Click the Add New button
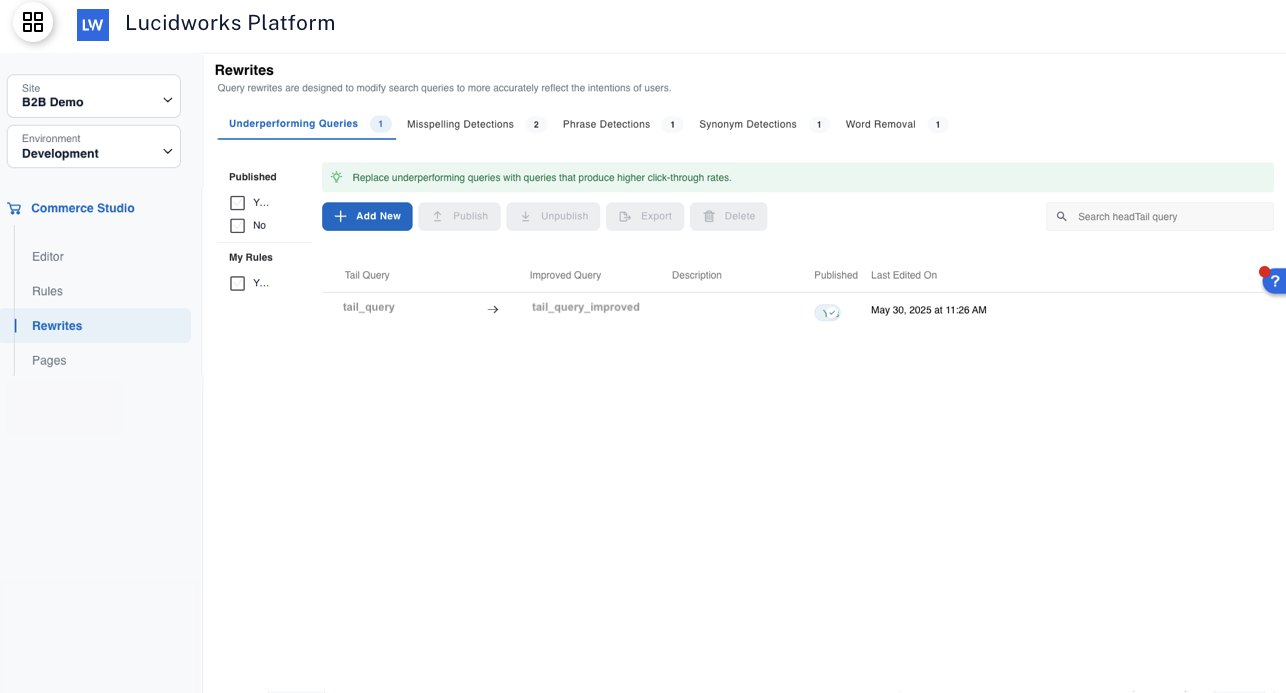The image size is (1286, 693). coord(367,216)
